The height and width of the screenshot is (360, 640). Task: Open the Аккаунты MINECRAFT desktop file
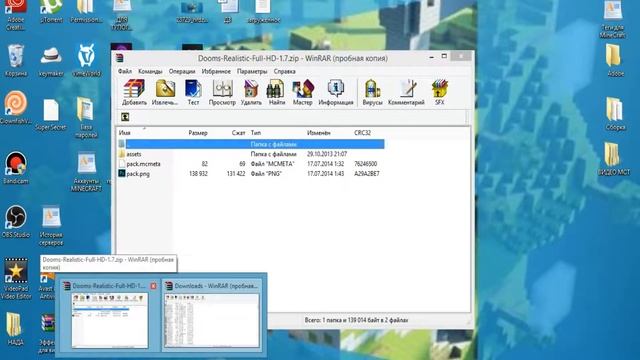click(x=86, y=172)
